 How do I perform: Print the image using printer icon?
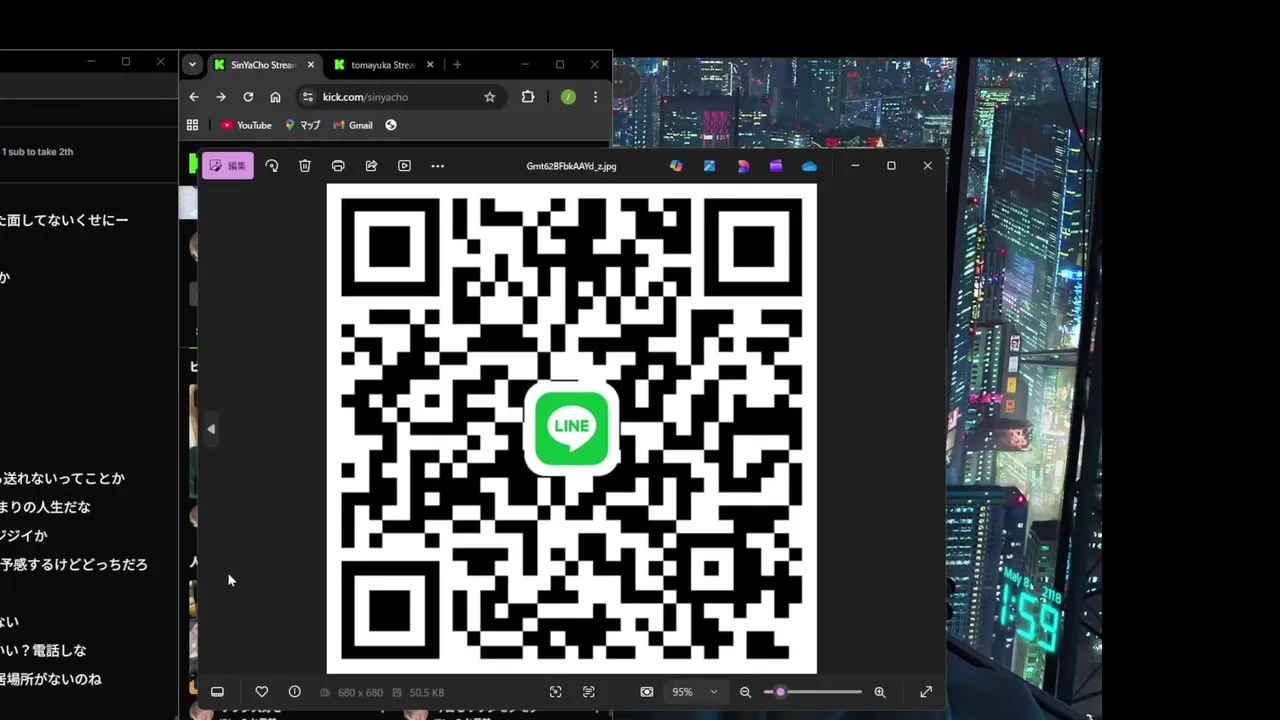tap(338, 166)
